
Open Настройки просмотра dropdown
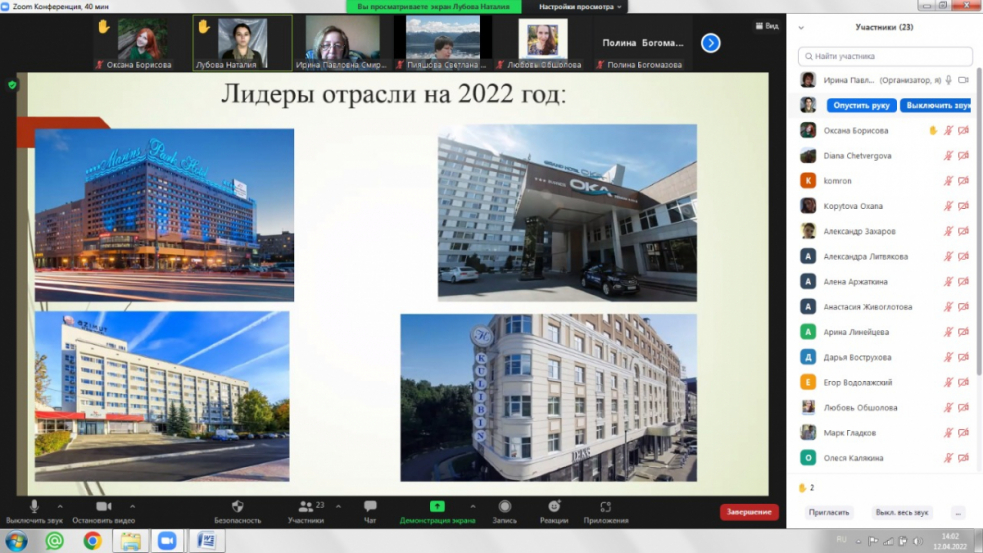point(580,7)
